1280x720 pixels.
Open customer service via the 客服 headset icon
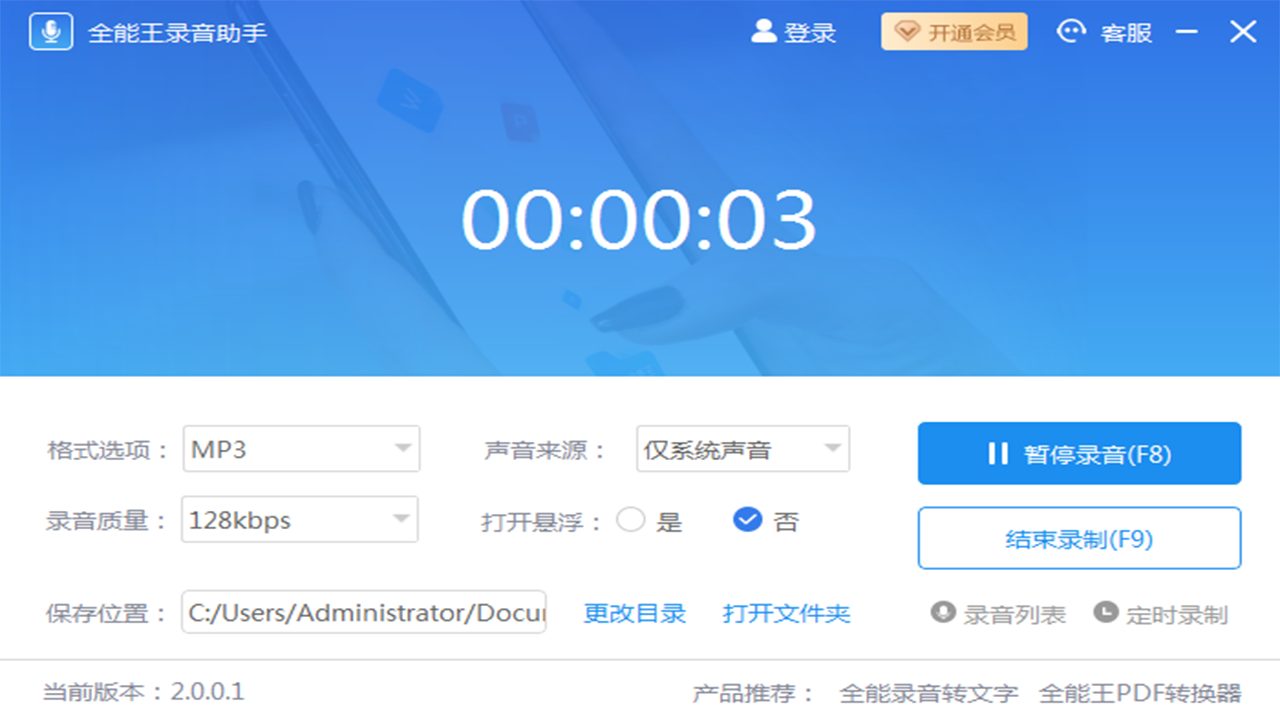1071,31
